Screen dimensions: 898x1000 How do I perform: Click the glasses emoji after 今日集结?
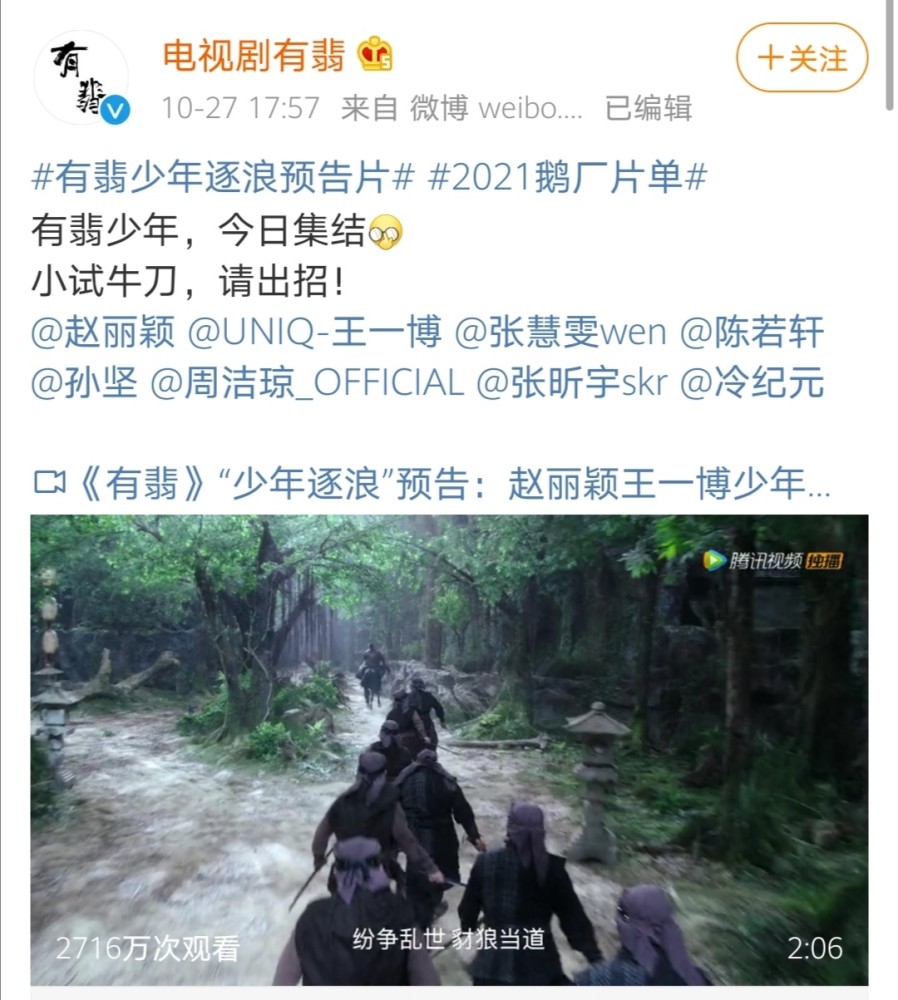coord(386,232)
